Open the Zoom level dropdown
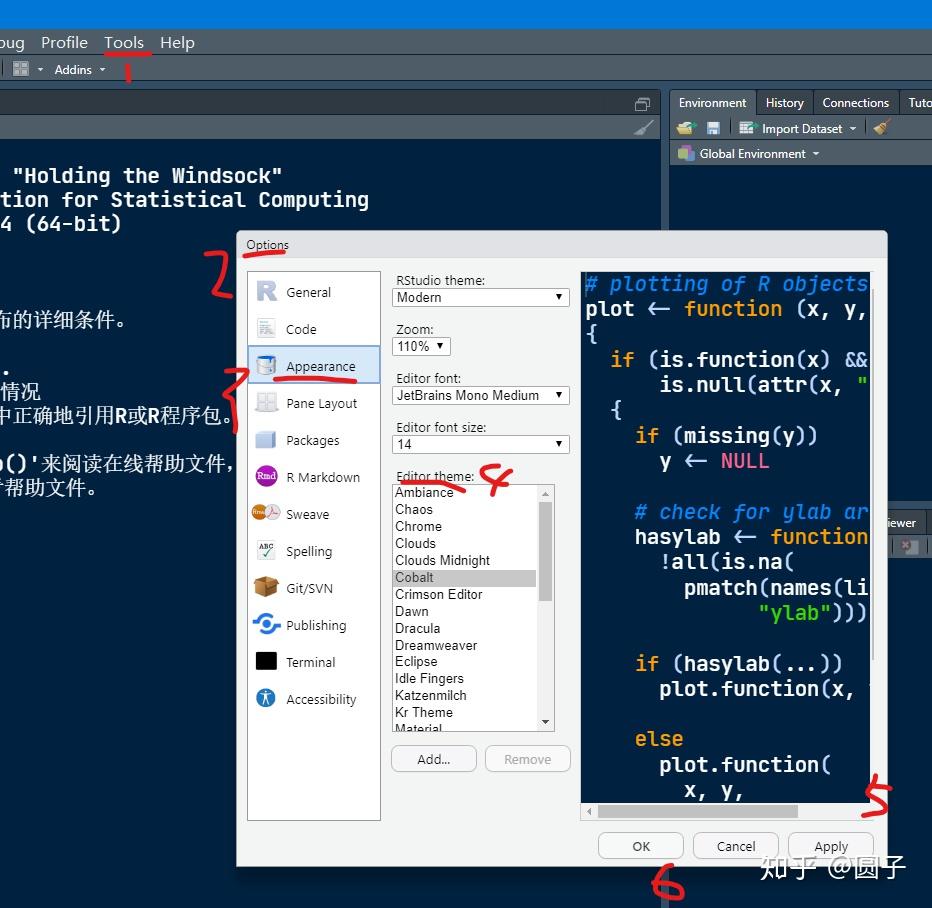The image size is (932, 908). pos(421,346)
